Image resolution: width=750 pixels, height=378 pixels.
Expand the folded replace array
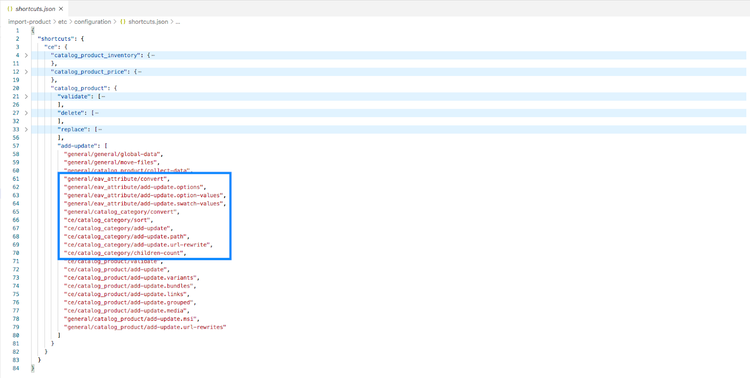tap(26, 129)
